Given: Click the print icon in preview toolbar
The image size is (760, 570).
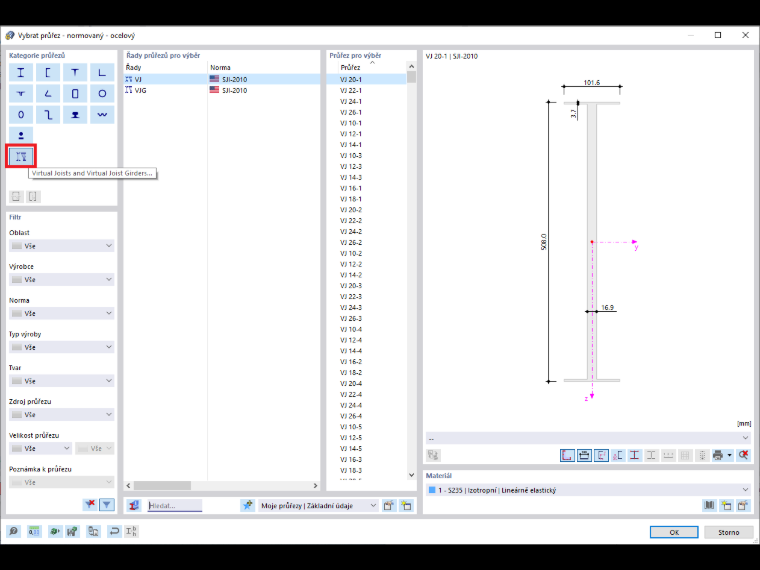Looking at the screenshot, I should click(718, 455).
